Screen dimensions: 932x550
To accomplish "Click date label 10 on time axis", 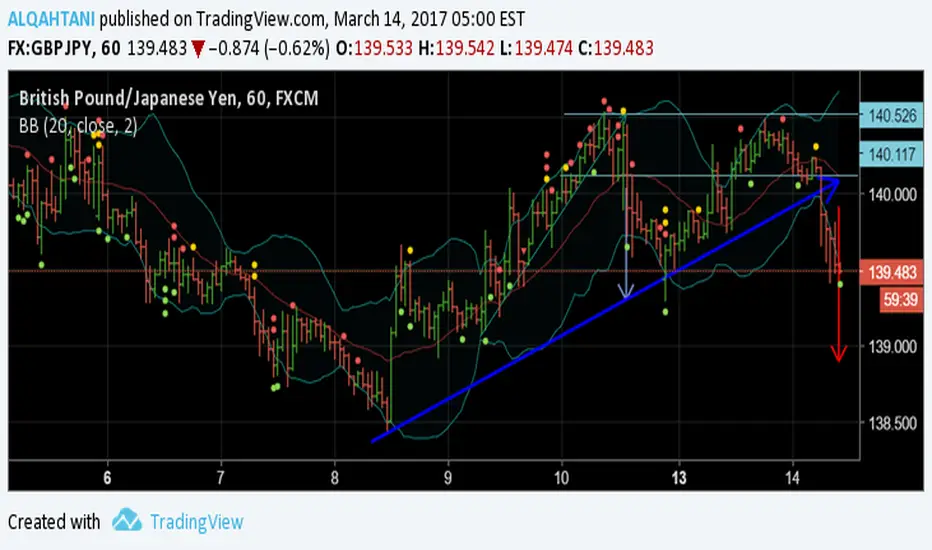I will (562, 477).
